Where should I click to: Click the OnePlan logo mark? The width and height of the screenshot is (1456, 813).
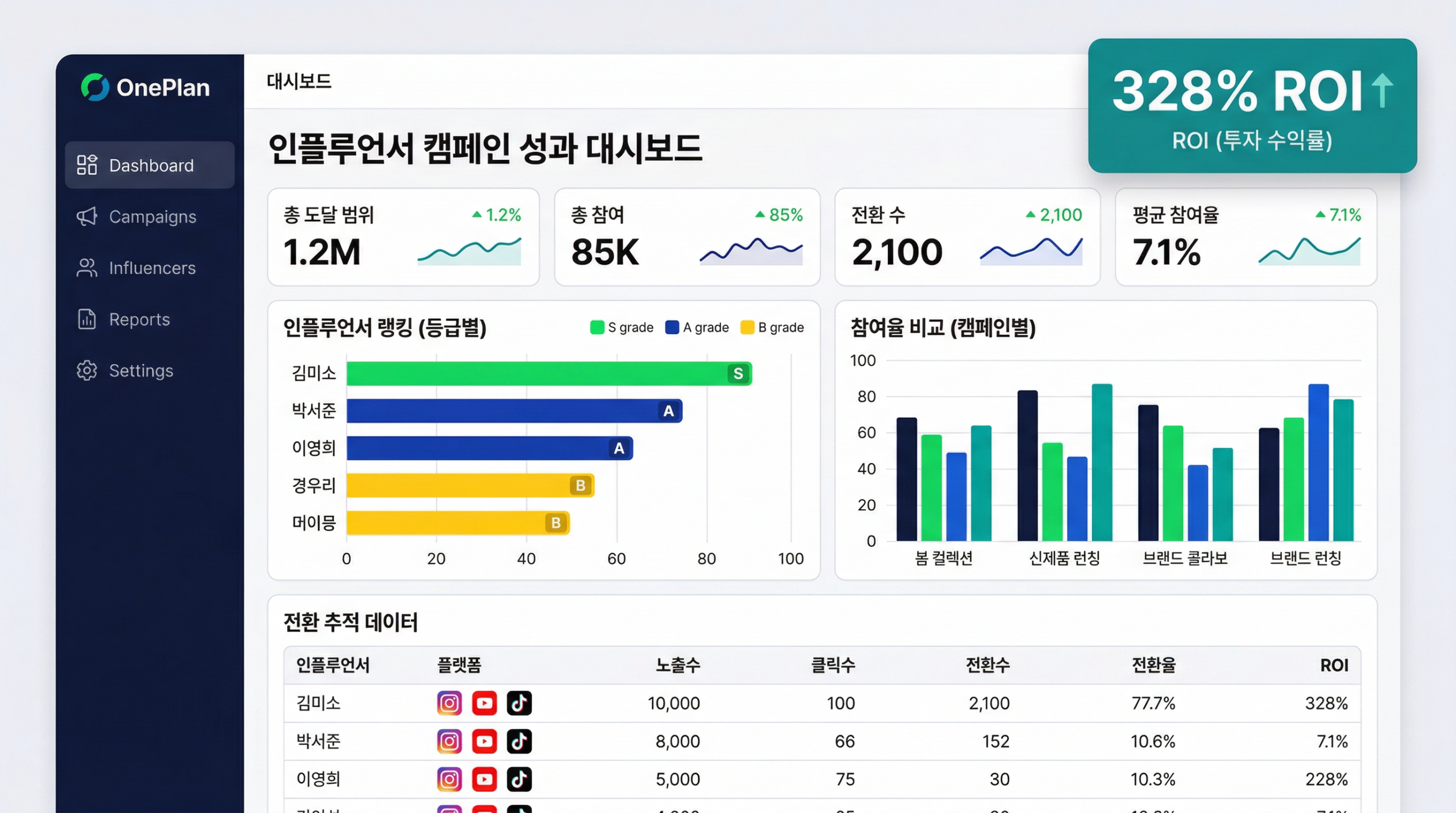pyautogui.click(x=94, y=87)
